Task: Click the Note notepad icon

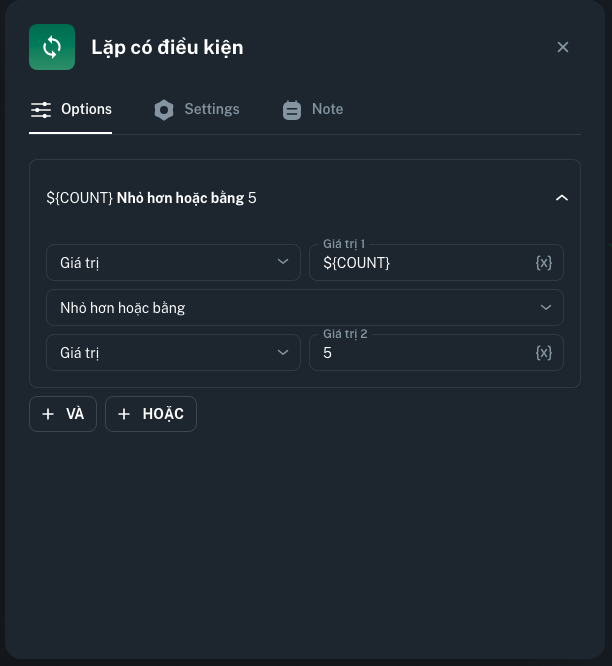Action: point(292,110)
